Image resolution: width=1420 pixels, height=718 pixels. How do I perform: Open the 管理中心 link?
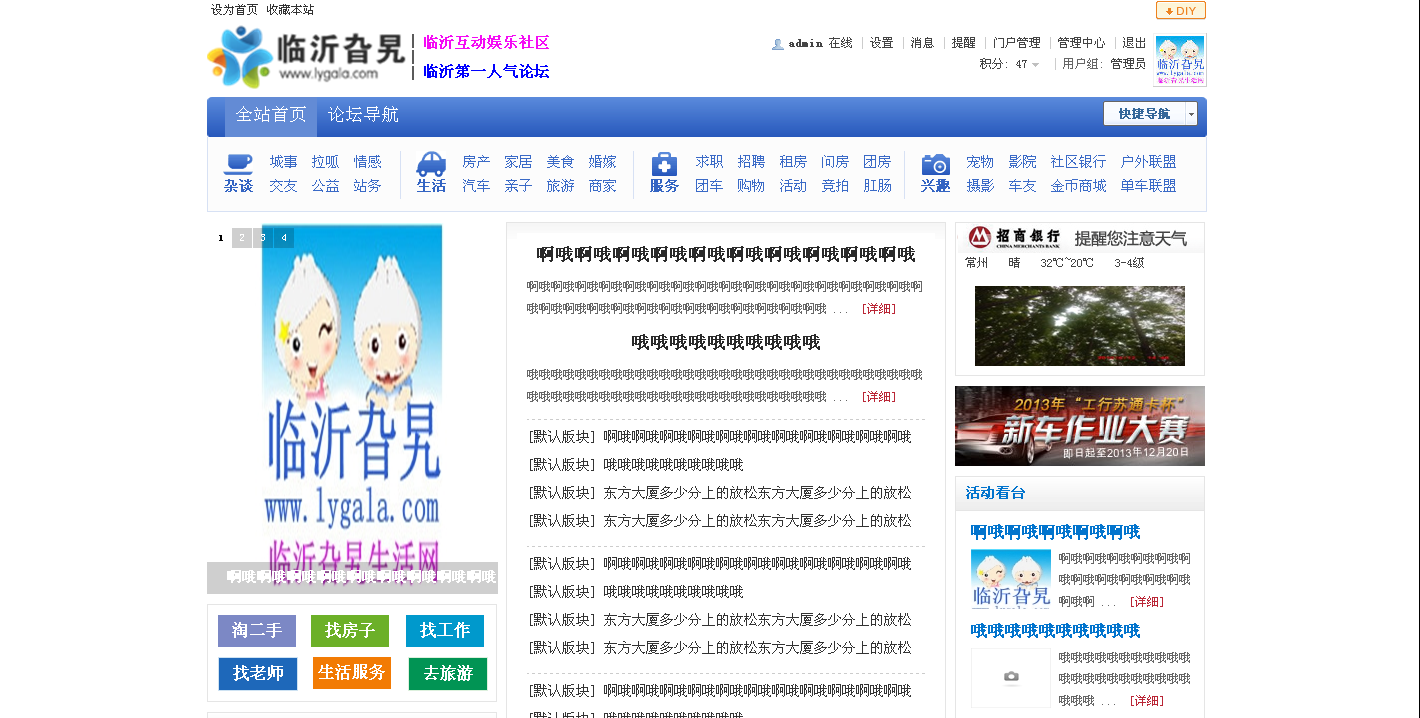coord(1081,43)
